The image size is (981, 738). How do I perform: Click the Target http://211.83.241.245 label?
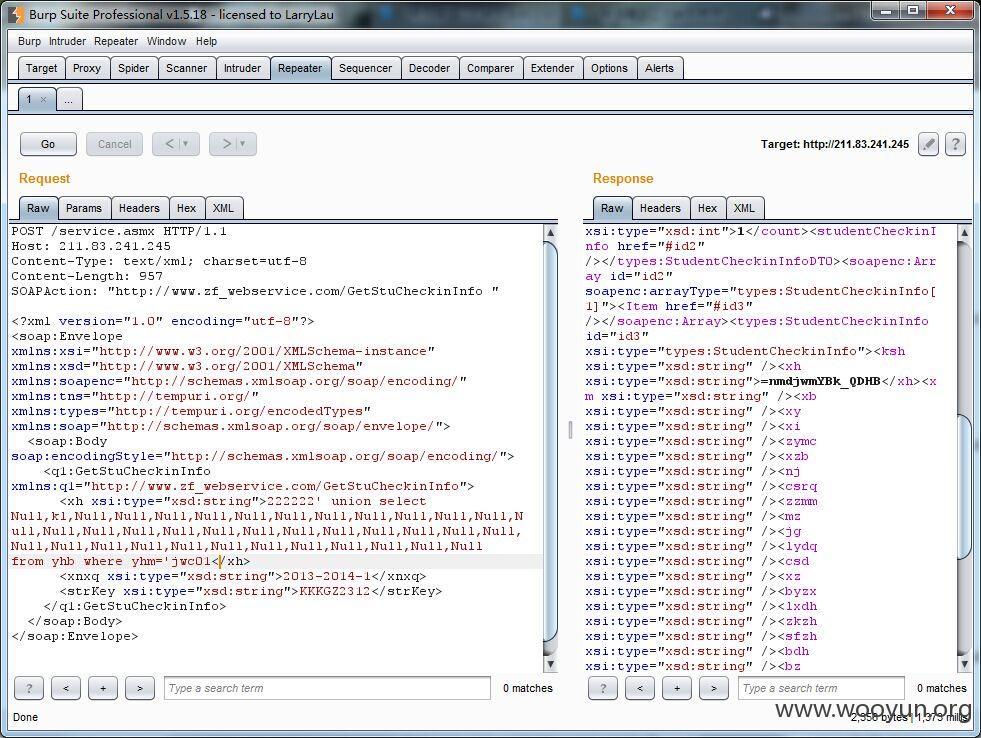pyautogui.click(x=835, y=144)
